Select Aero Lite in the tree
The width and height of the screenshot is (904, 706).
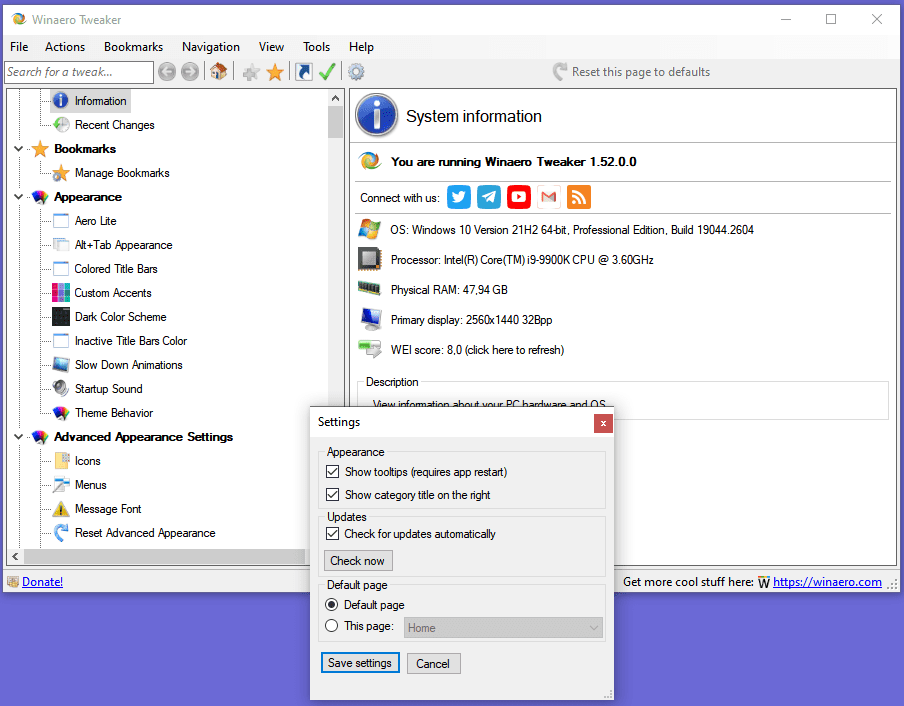[96, 221]
